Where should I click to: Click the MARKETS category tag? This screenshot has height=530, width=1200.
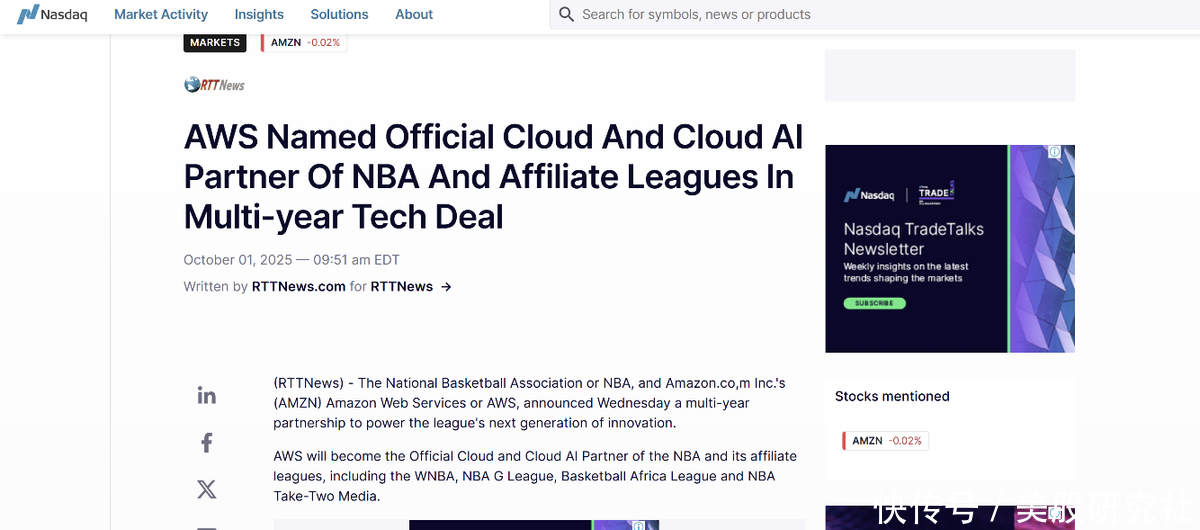pos(215,43)
